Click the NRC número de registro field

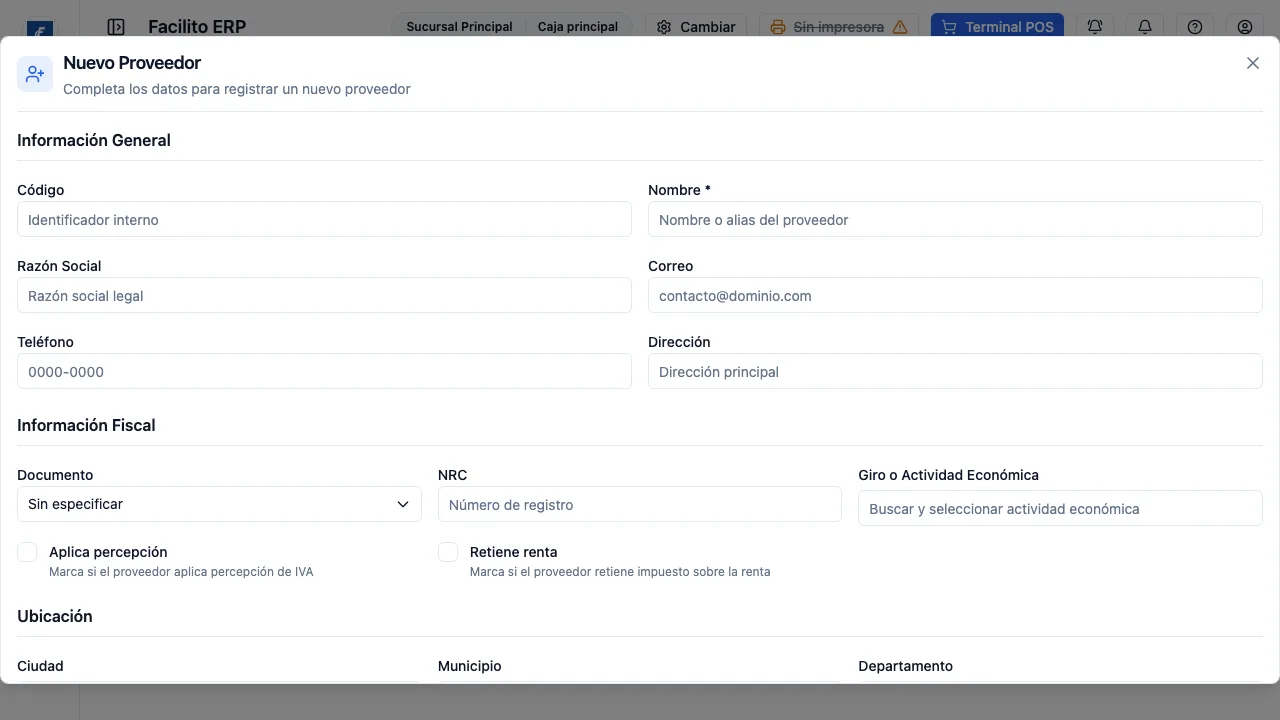pos(640,504)
